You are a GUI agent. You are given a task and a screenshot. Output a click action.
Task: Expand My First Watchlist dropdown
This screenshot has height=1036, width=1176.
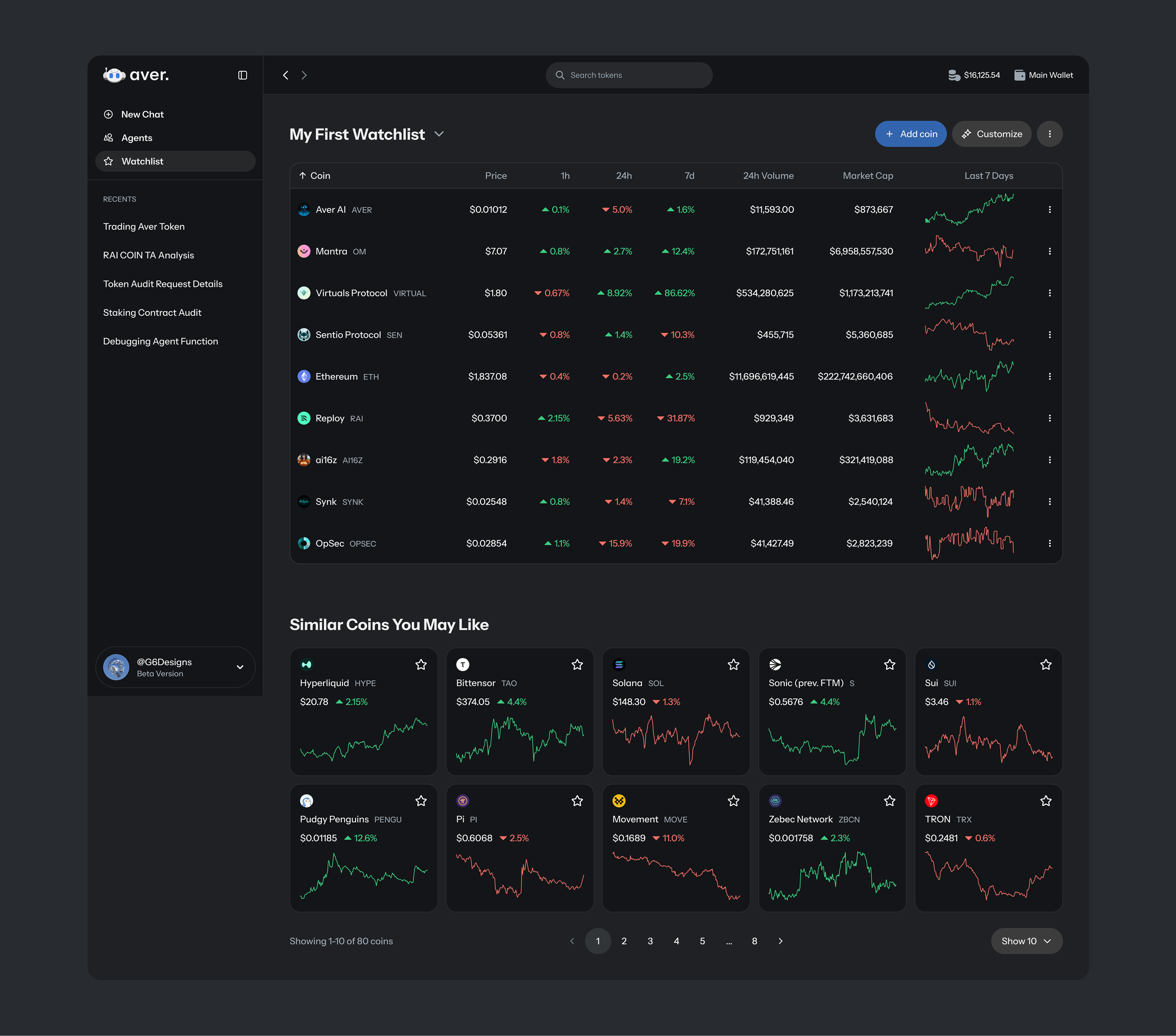pyautogui.click(x=439, y=135)
